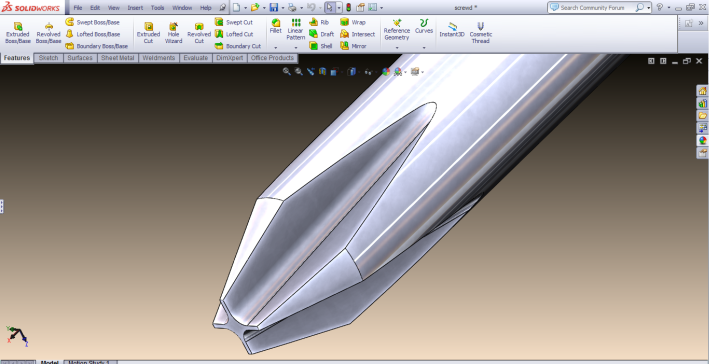Open the Tools menu
This screenshot has width=718, height=364.
(x=158, y=8)
